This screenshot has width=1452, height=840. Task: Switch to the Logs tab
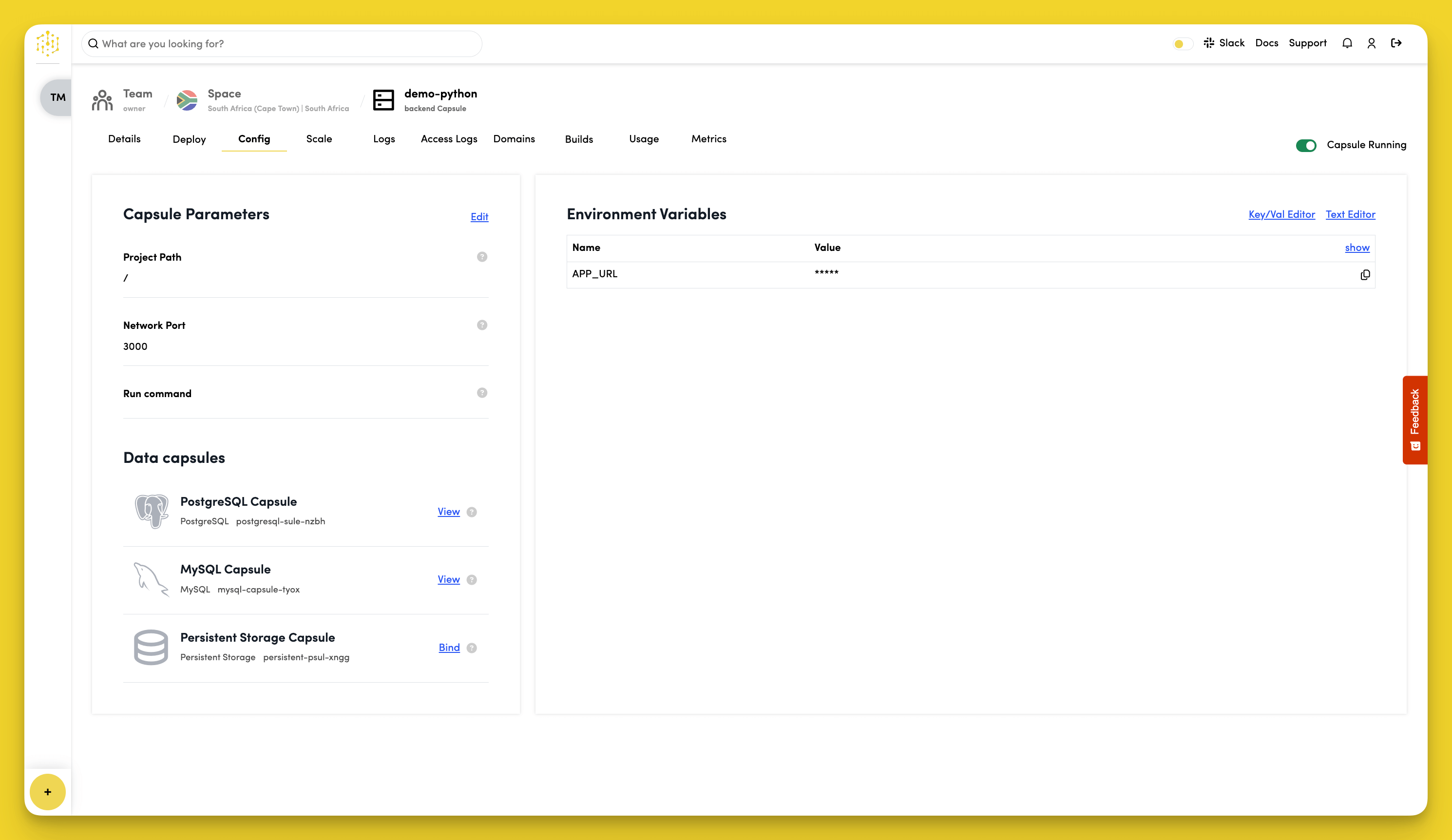click(x=384, y=139)
